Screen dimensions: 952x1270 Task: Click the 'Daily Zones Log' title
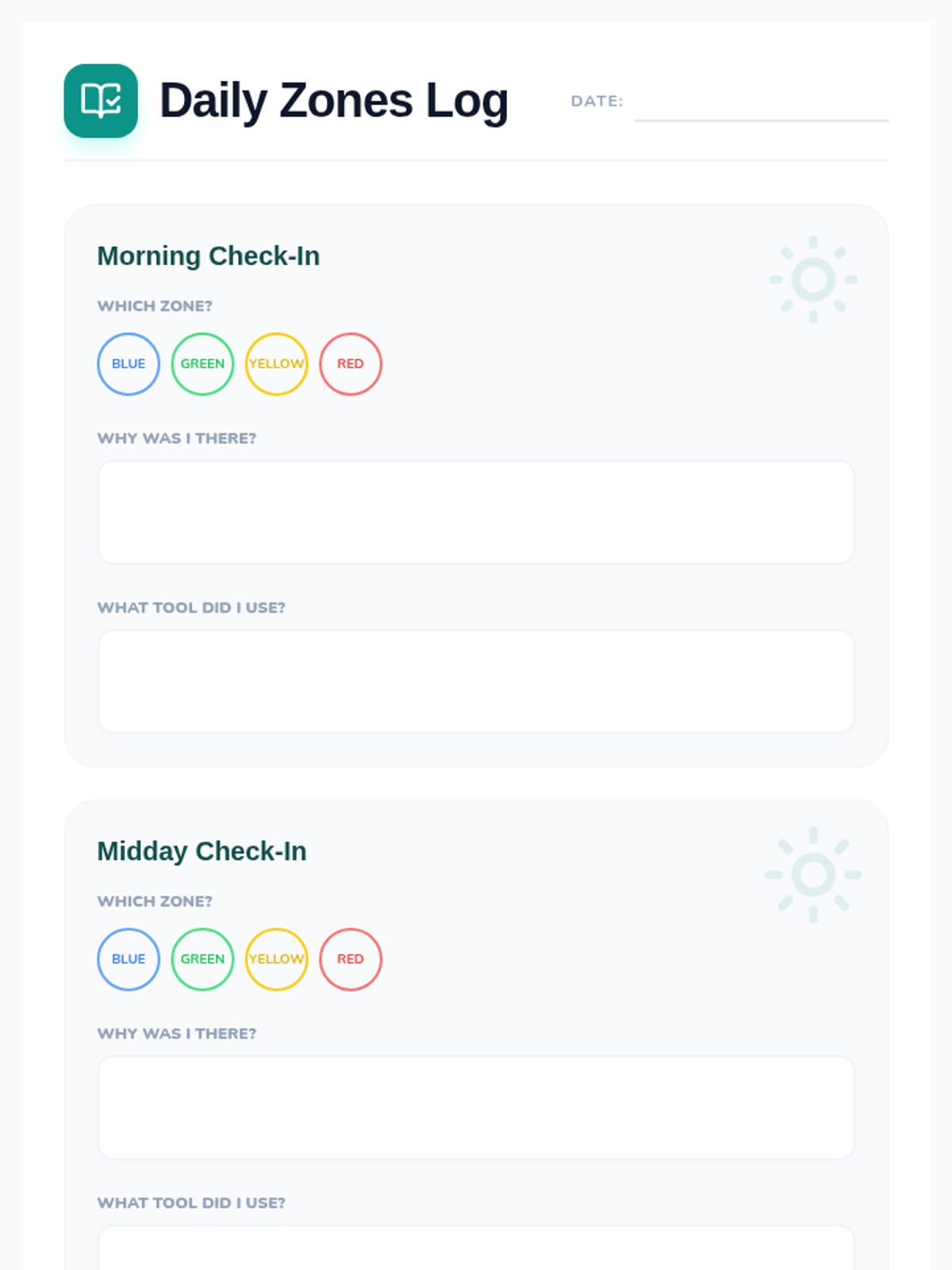[x=334, y=101]
